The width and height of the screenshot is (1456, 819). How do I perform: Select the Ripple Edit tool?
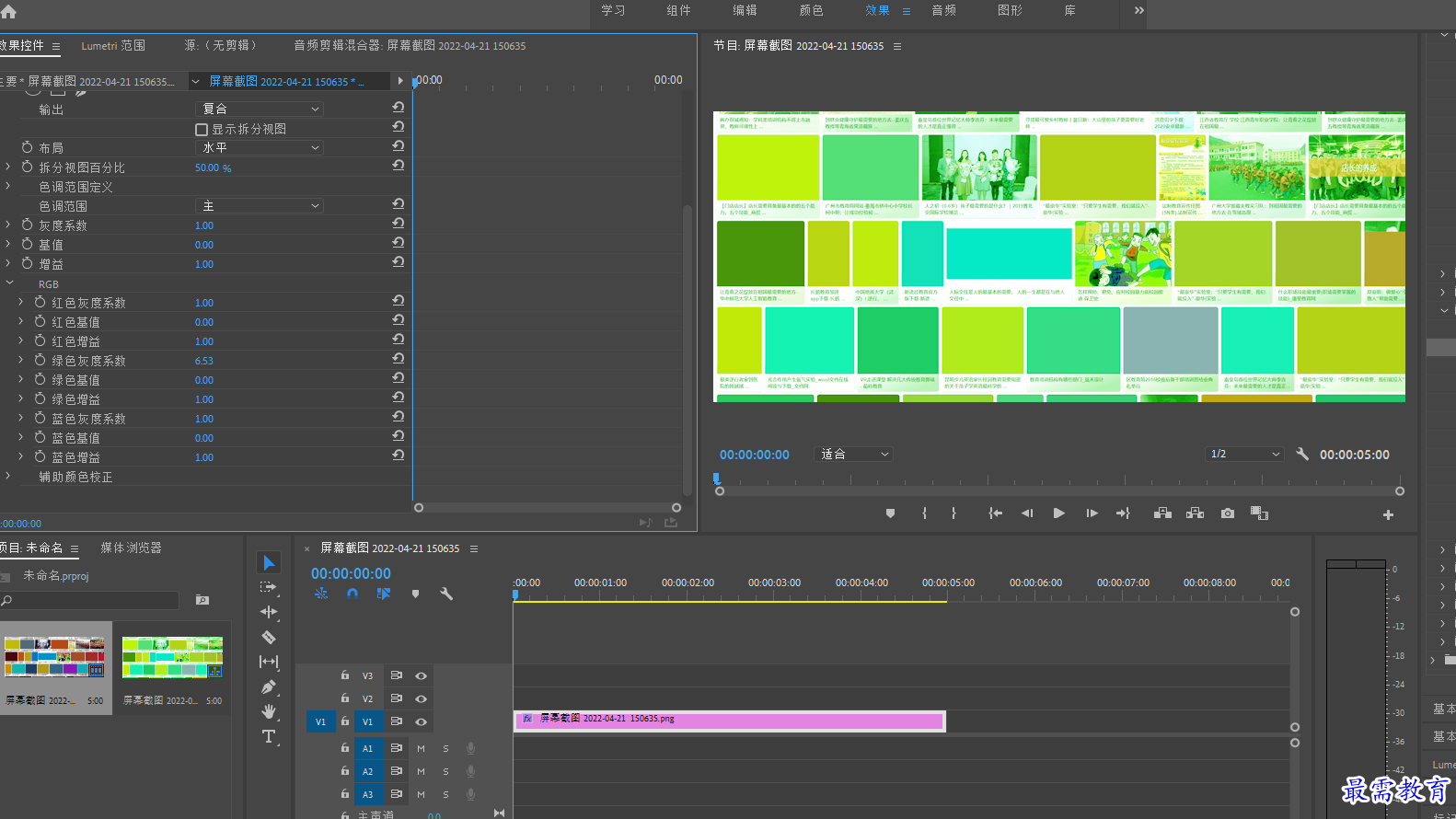tap(269, 612)
